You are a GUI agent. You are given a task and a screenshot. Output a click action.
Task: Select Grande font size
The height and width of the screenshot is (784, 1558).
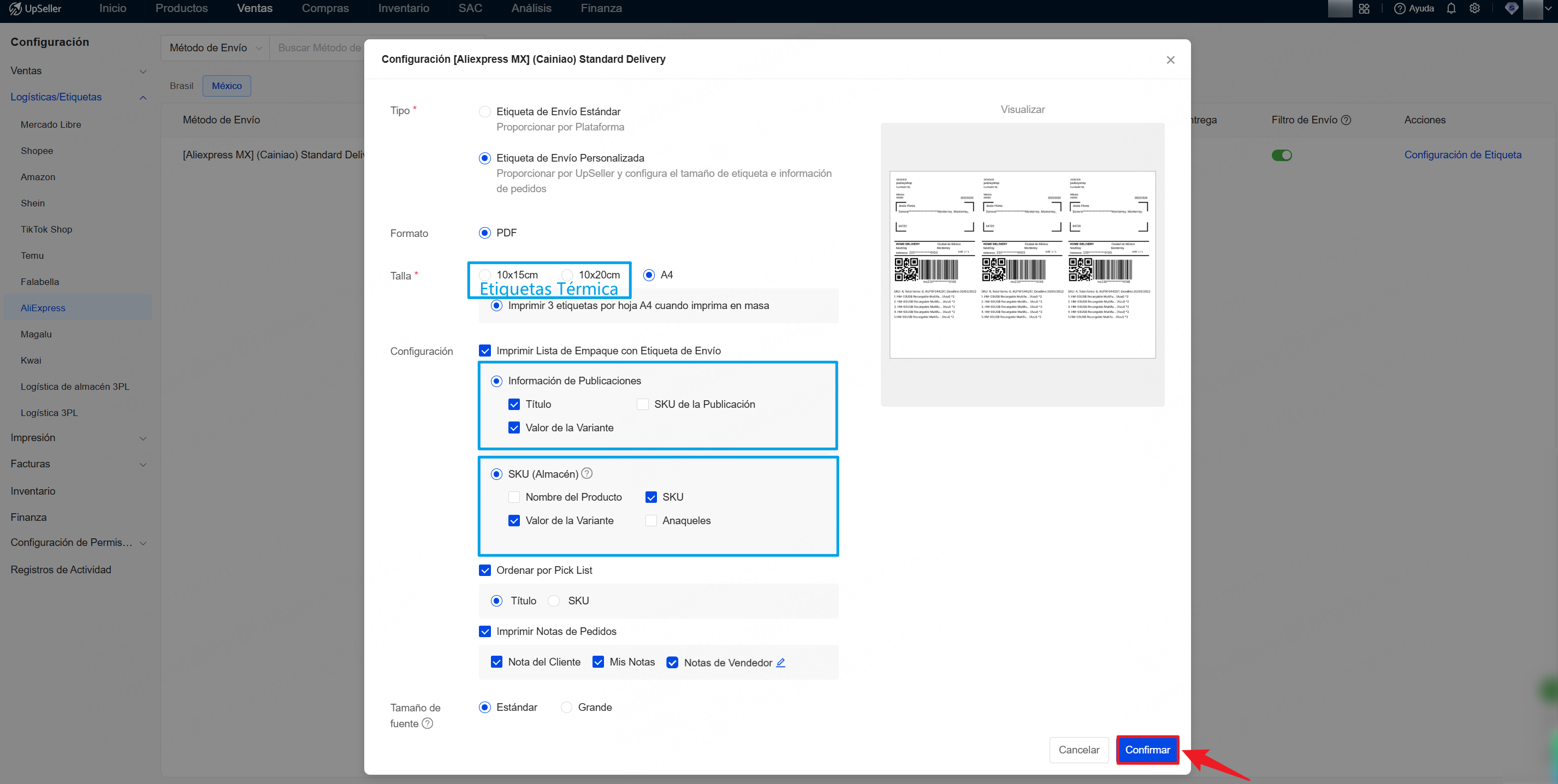tap(566, 707)
